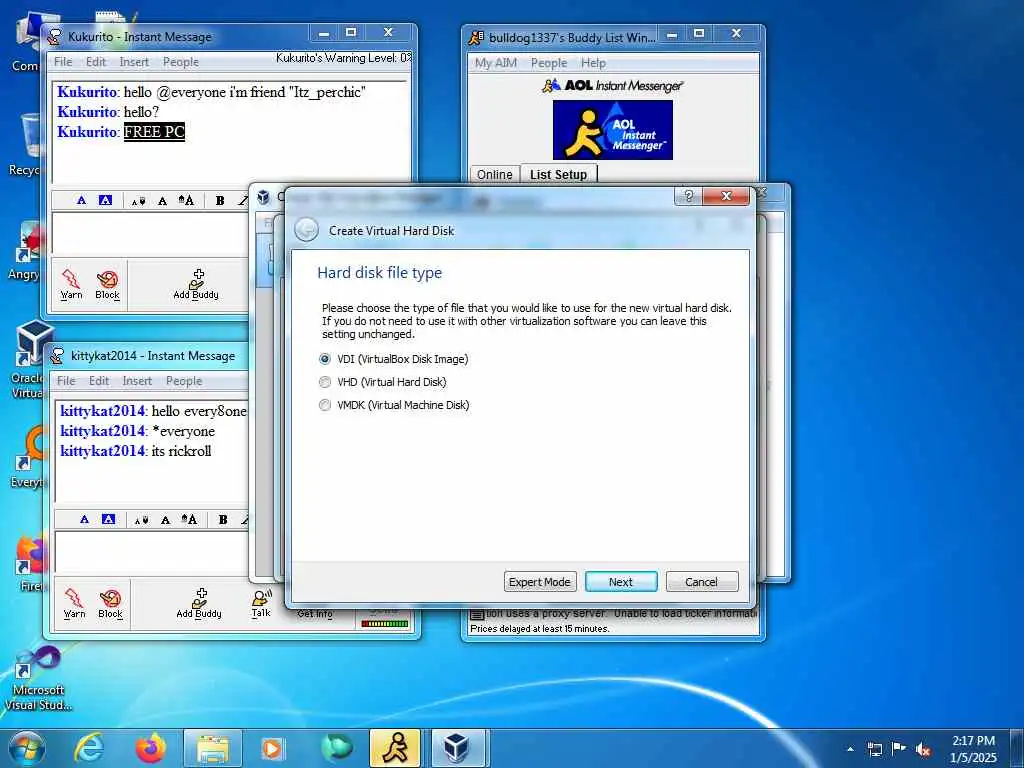The width and height of the screenshot is (1024, 768).
Task: Click FREE PC link in Kukurito chat
Action: tap(154, 131)
